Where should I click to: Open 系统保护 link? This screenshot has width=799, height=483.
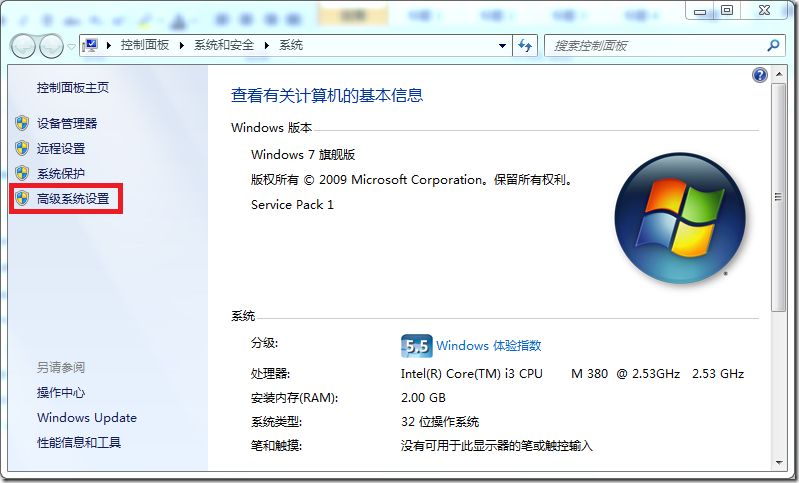point(61,173)
